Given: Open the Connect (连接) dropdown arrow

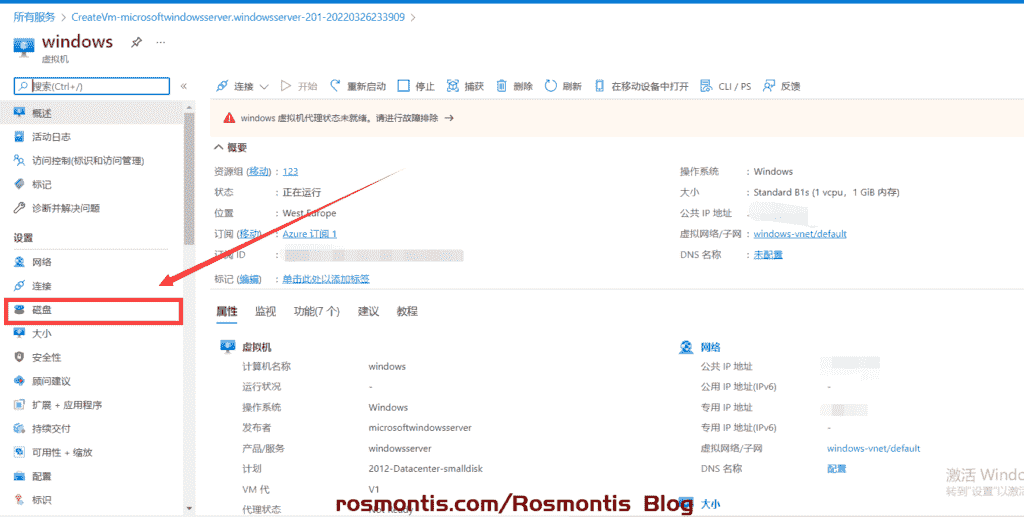Looking at the screenshot, I should coord(264,86).
